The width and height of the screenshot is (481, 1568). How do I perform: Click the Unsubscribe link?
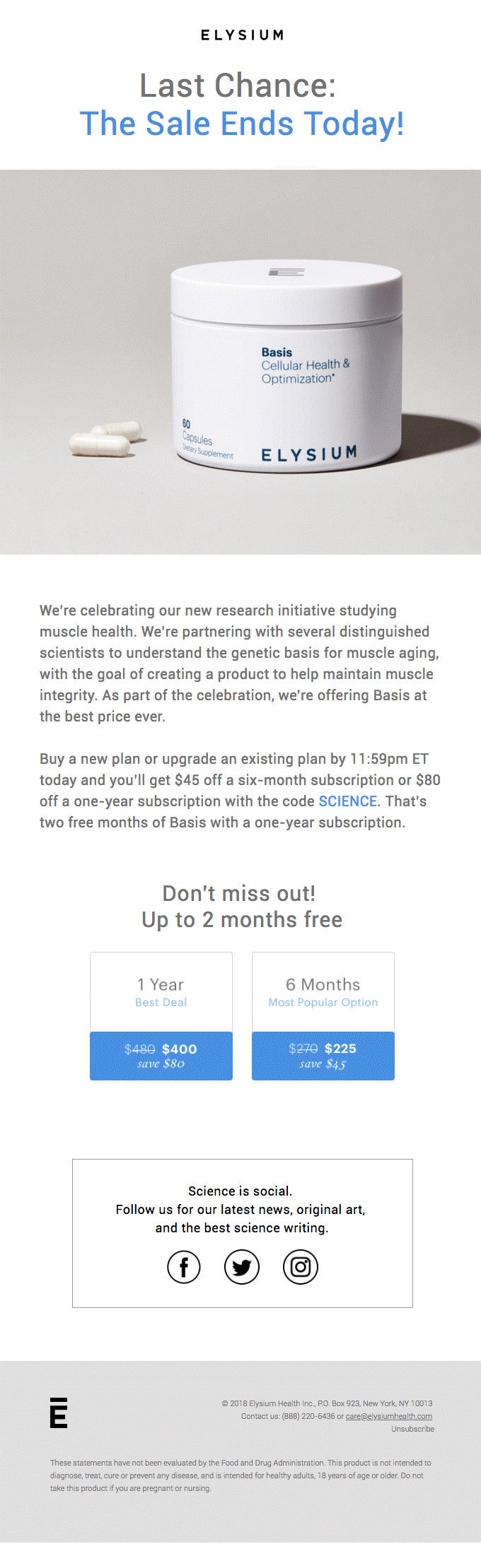[413, 1429]
